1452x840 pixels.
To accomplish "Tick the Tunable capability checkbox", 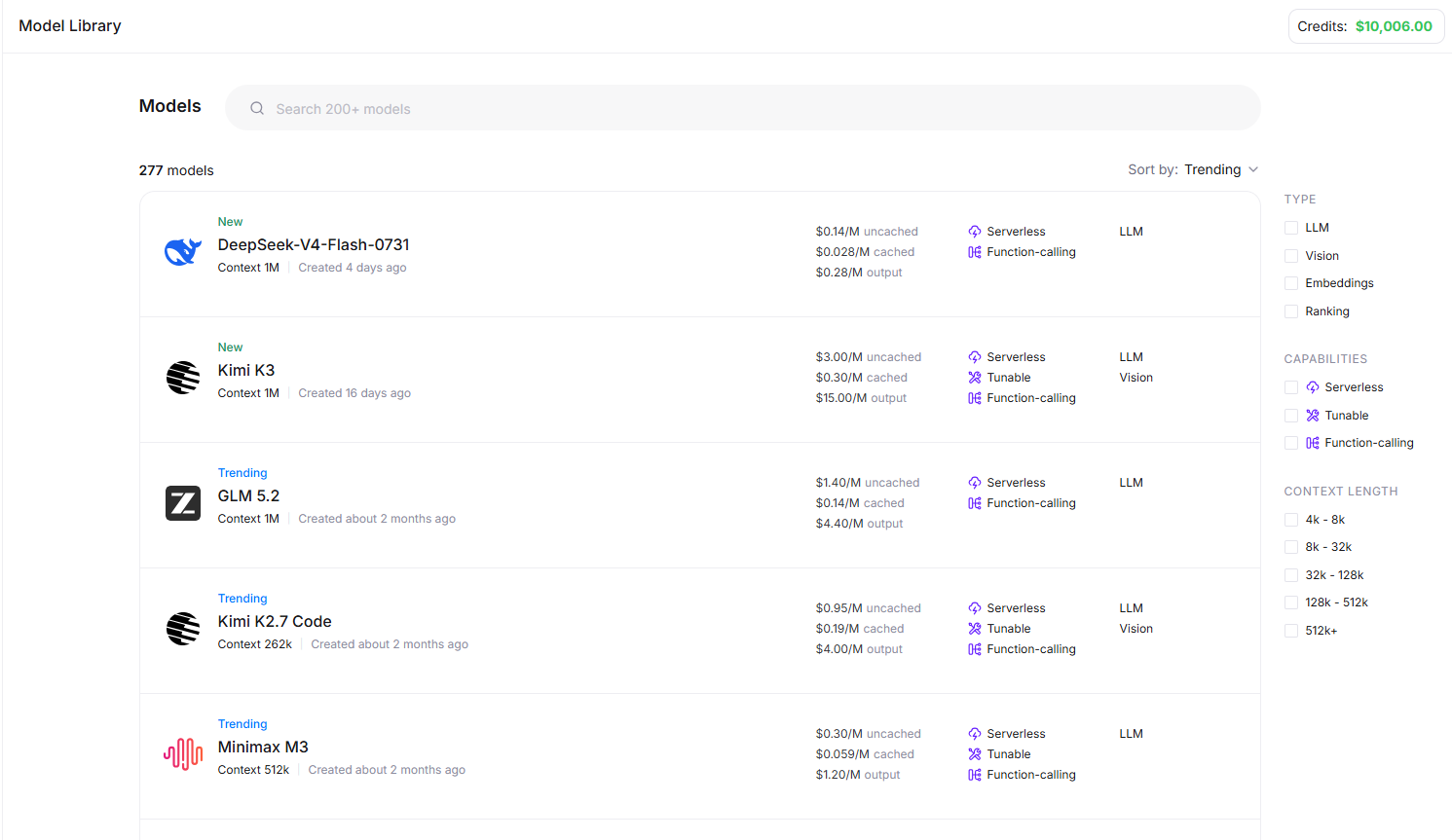I will tap(1291, 416).
